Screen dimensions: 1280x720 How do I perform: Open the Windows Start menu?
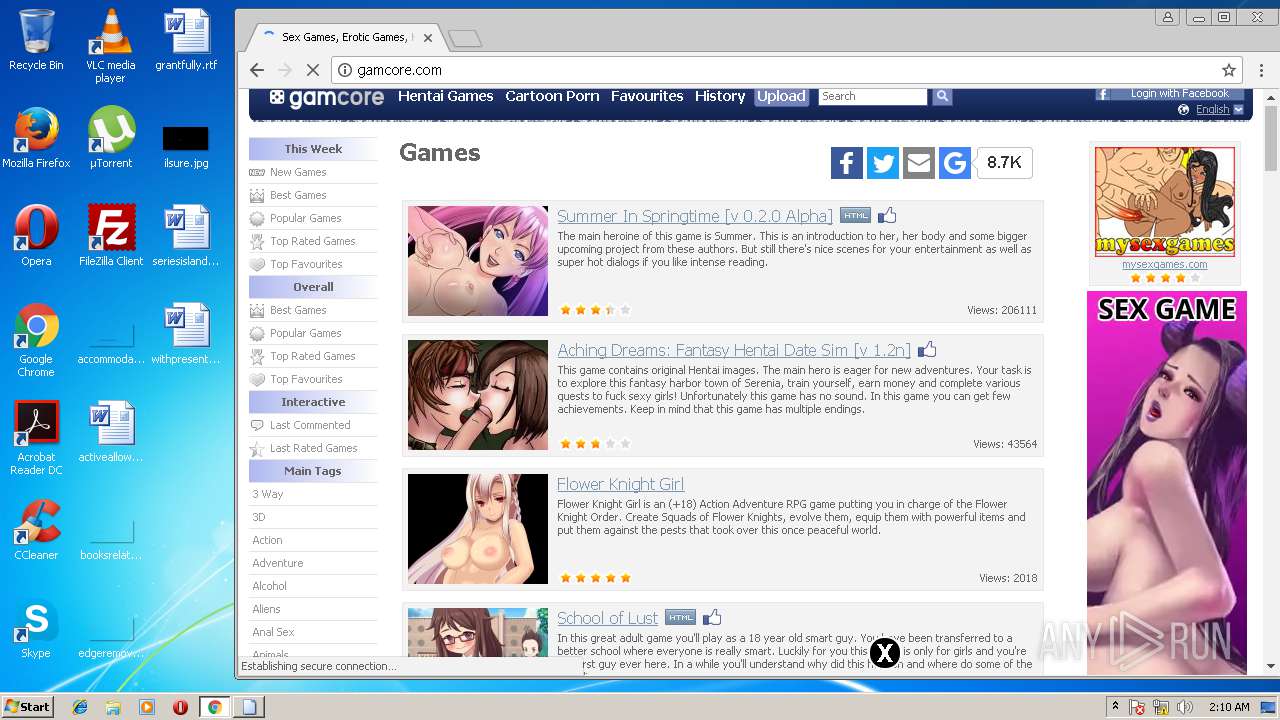pos(28,706)
